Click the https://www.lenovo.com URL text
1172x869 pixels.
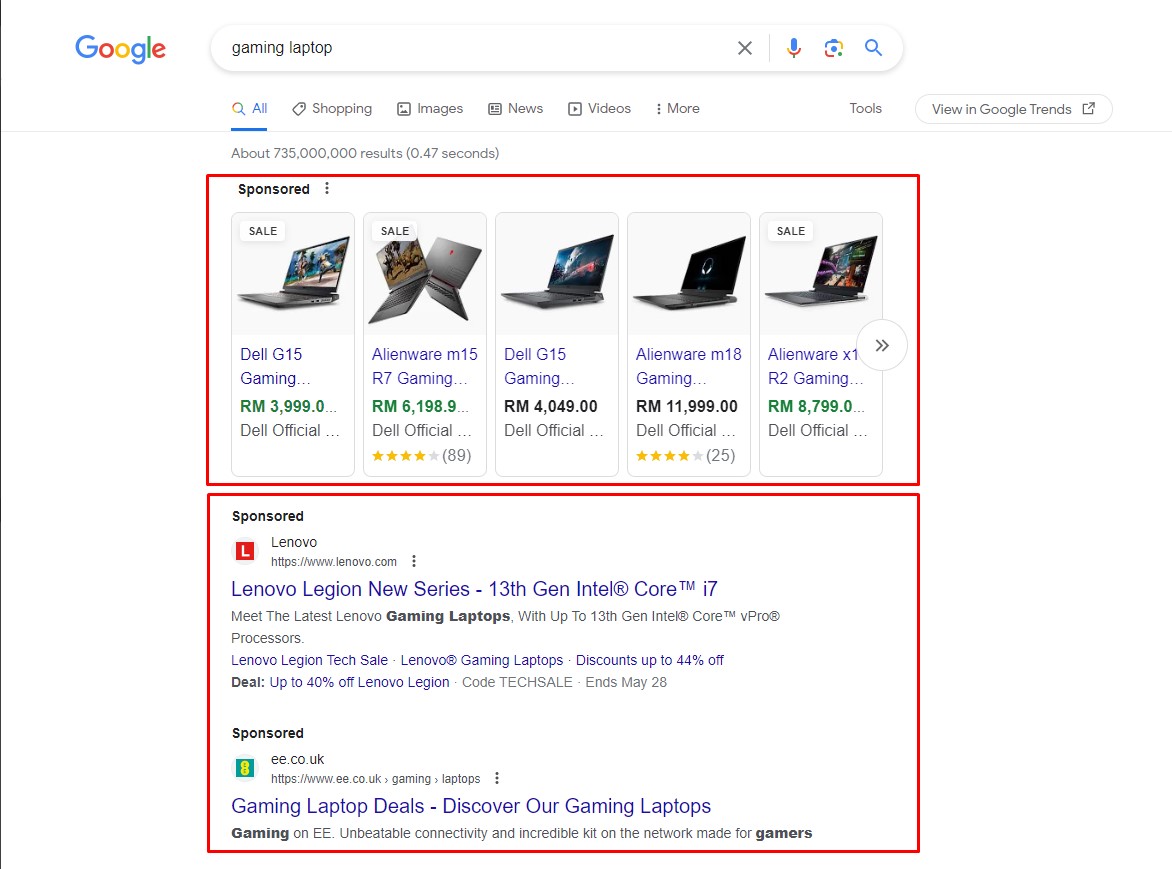[334, 562]
